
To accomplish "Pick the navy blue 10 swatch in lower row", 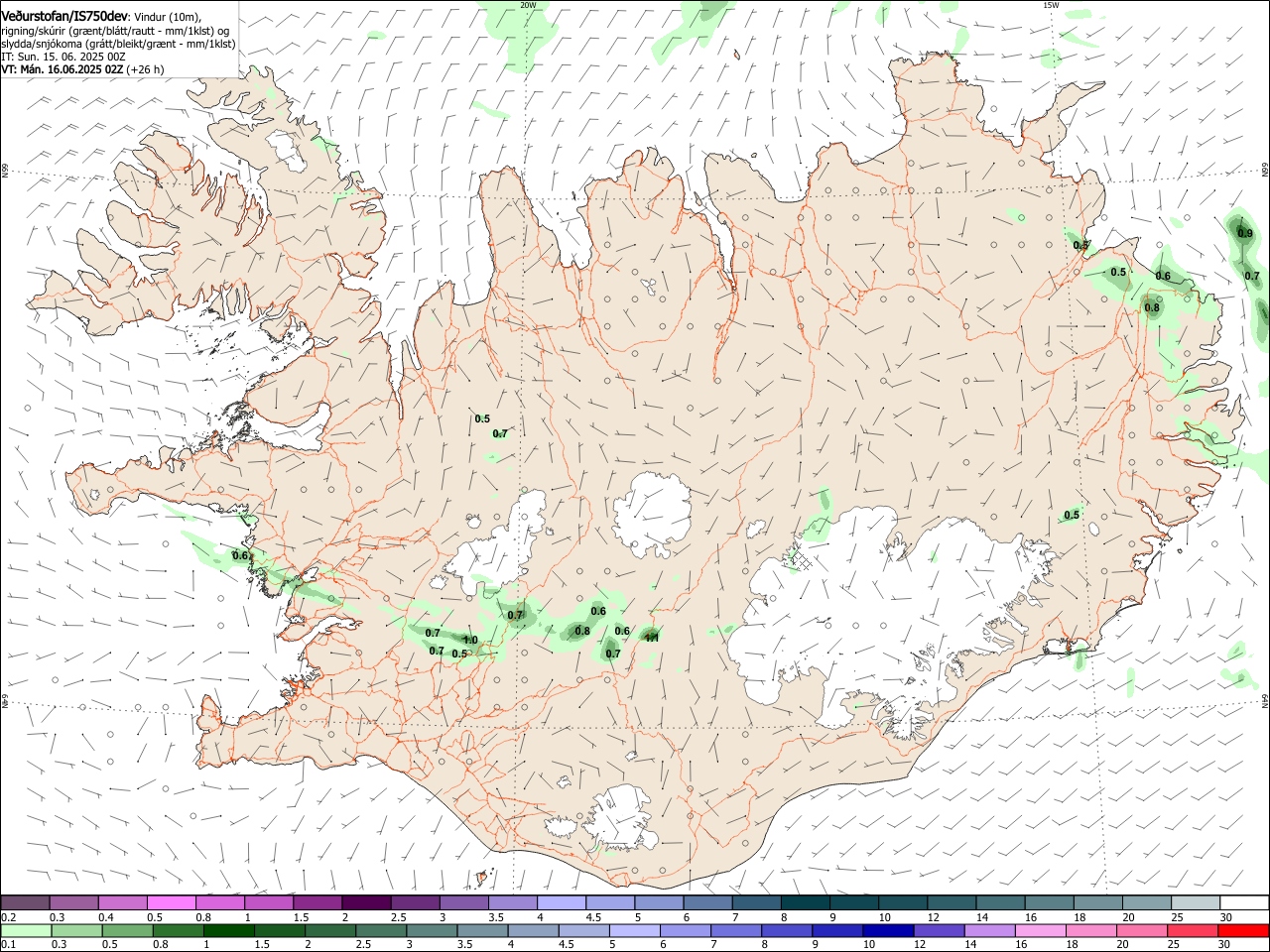I will pos(888,931).
